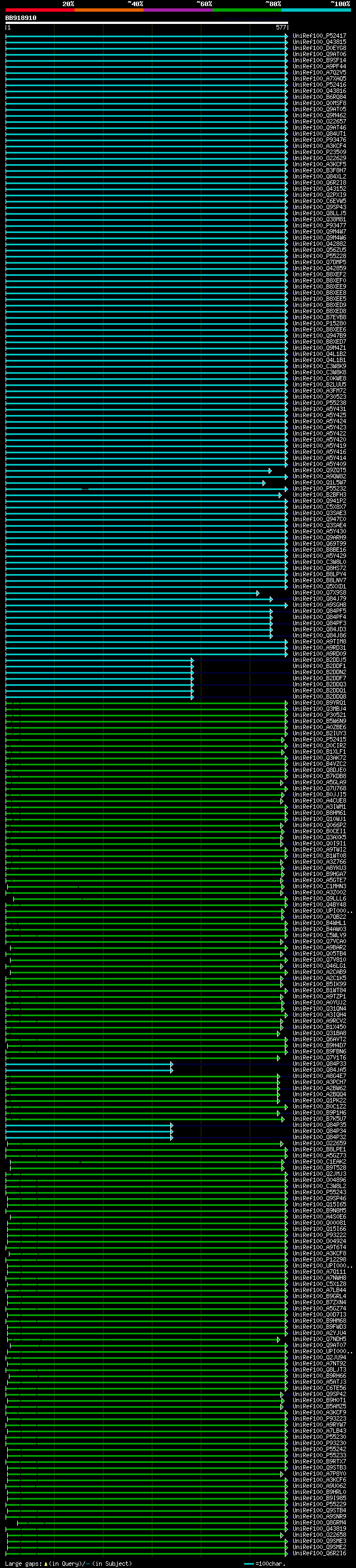Select hit label UniRef100_P52416

319,85
